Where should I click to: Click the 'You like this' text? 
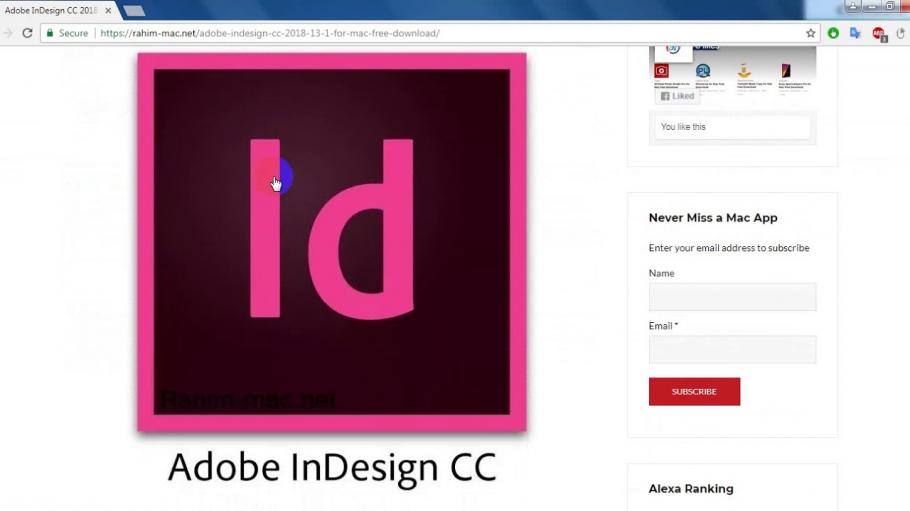coord(683,127)
